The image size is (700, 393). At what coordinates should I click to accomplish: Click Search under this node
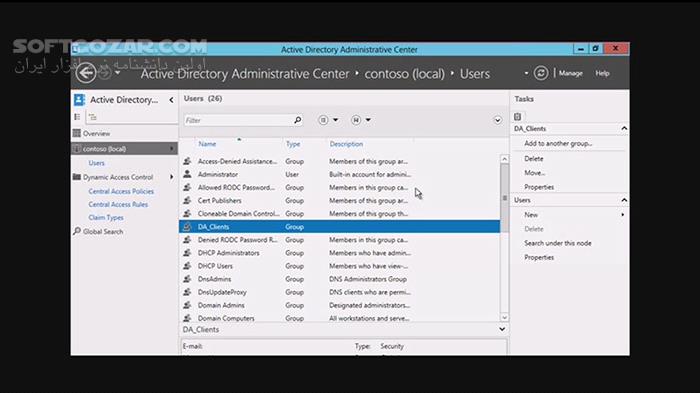[558, 243]
